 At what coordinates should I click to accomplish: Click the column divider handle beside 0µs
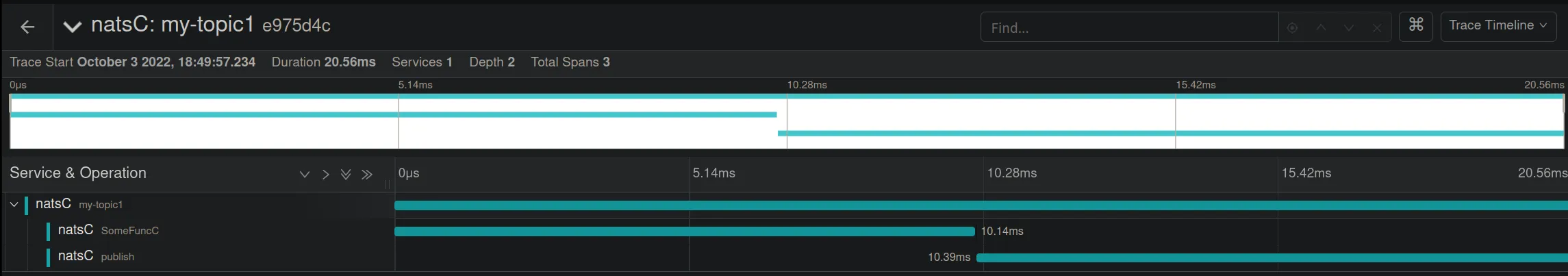pos(388,184)
